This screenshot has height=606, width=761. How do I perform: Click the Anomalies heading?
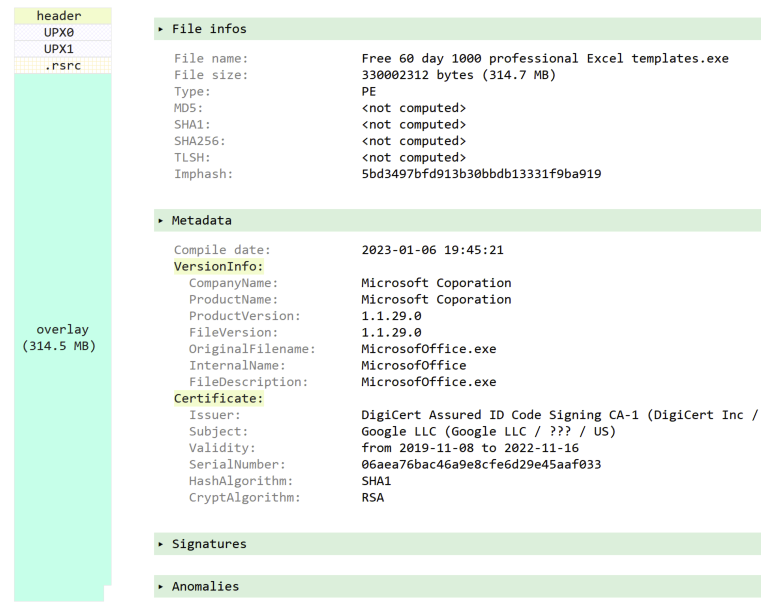[x=205, y=587]
